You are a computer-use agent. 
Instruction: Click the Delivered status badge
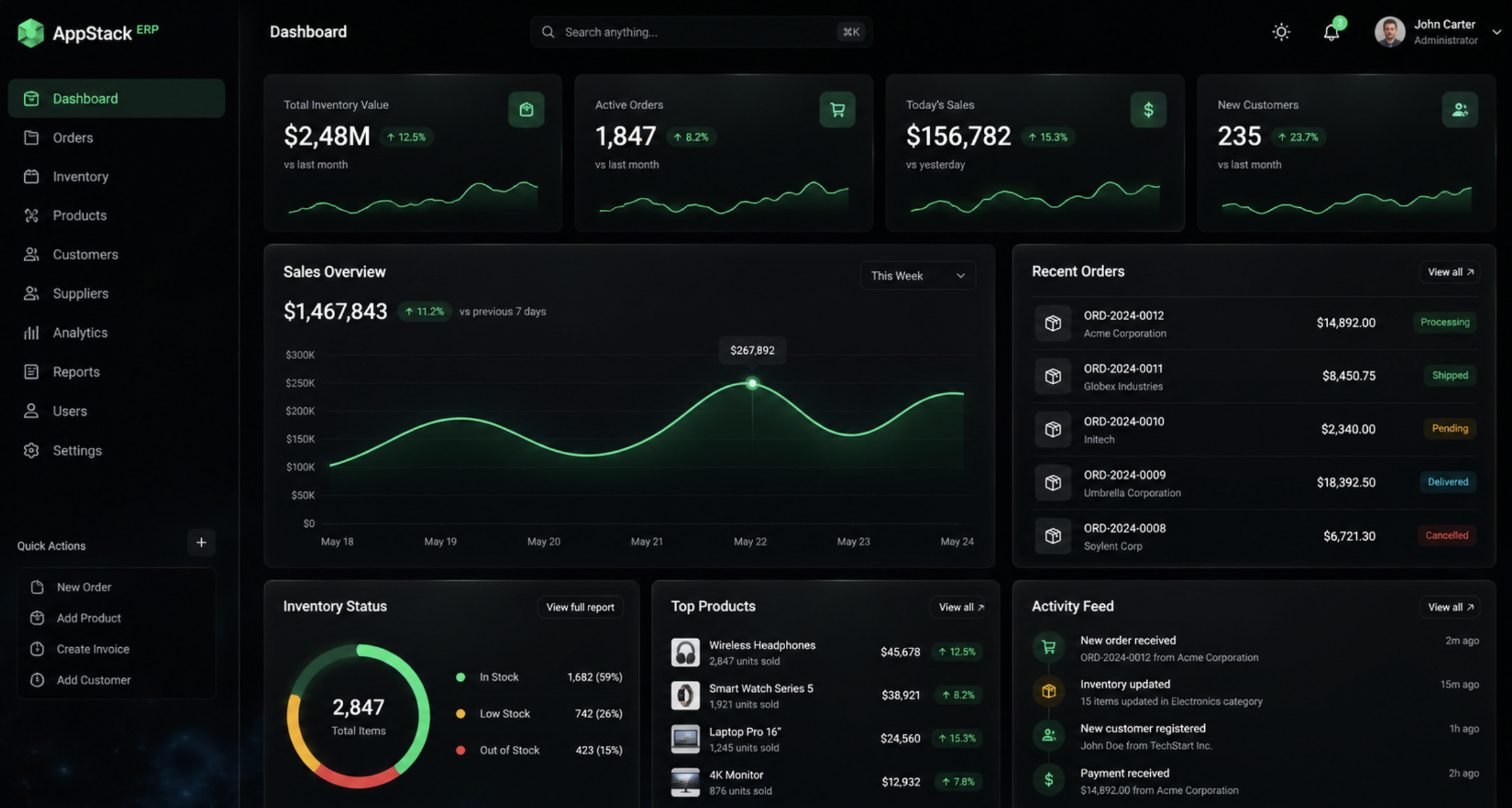tap(1447, 482)
